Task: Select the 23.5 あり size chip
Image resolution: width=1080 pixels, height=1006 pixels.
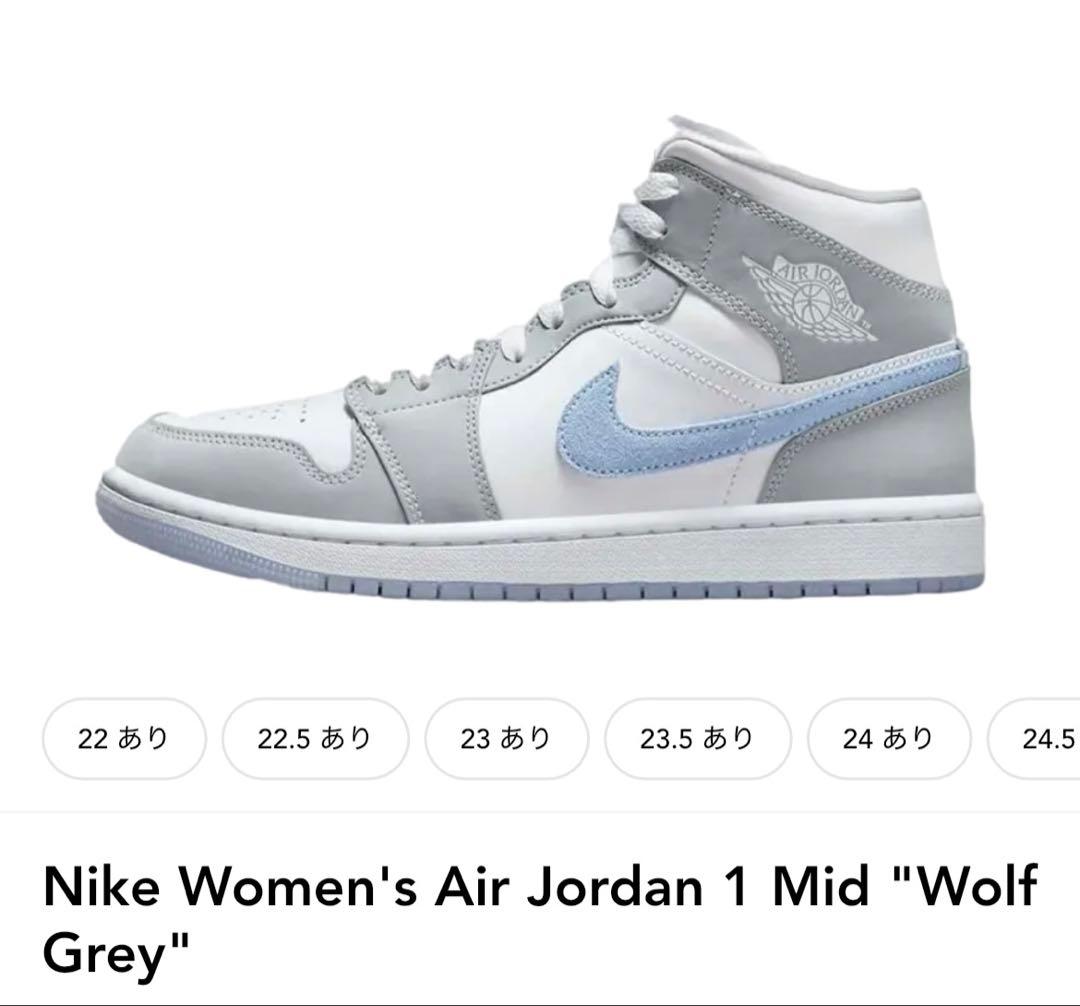Action: pos(698,739)
